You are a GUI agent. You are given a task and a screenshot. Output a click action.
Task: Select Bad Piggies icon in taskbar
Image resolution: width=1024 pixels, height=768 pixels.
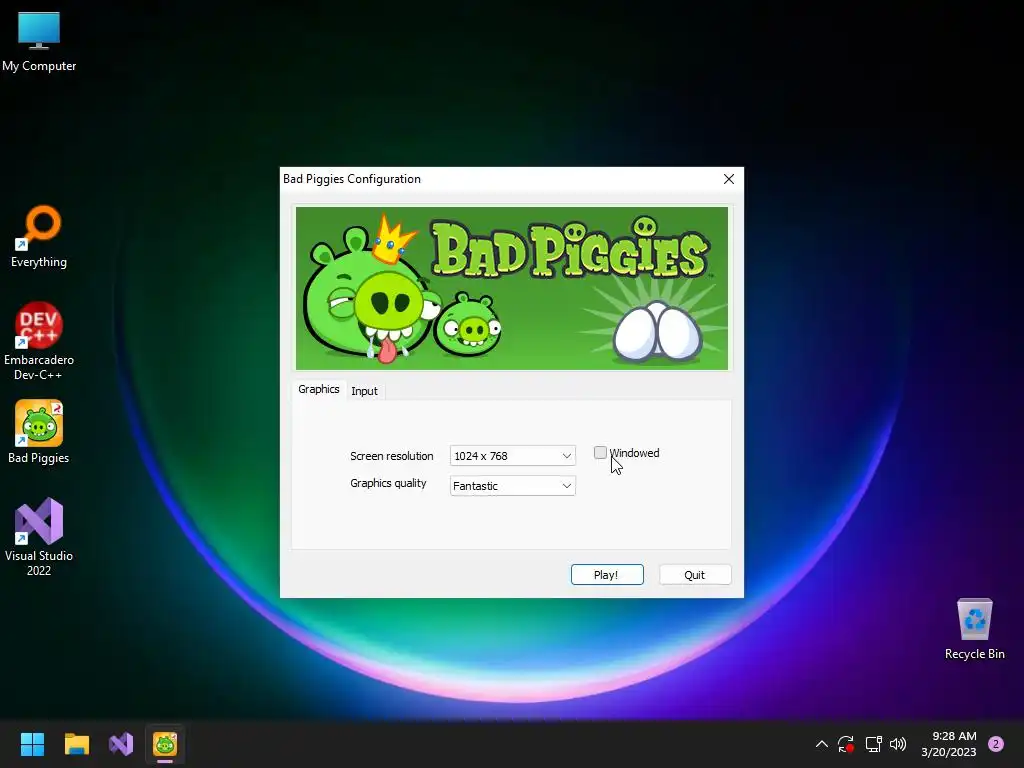(x=165, y=744)
